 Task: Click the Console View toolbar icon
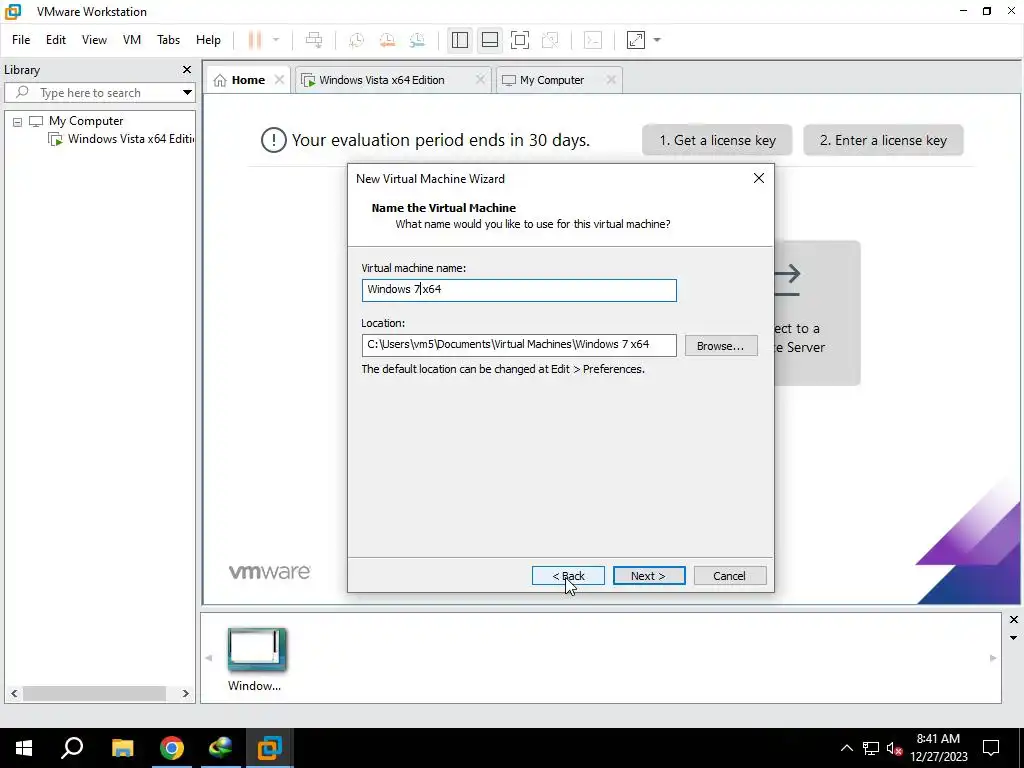(x=593, y=40)
